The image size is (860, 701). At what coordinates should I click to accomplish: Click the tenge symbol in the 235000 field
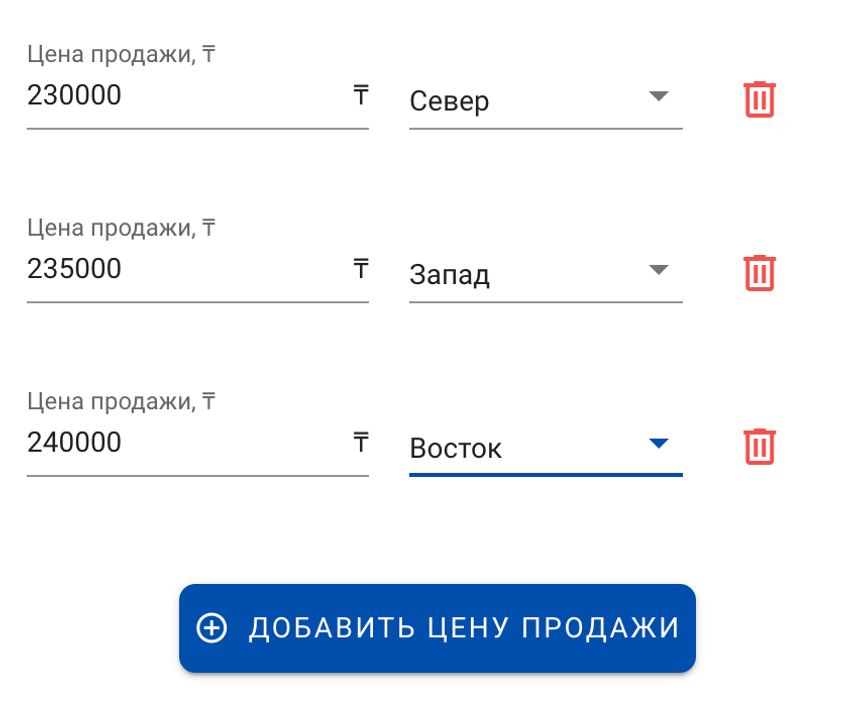tap(360, 269)
